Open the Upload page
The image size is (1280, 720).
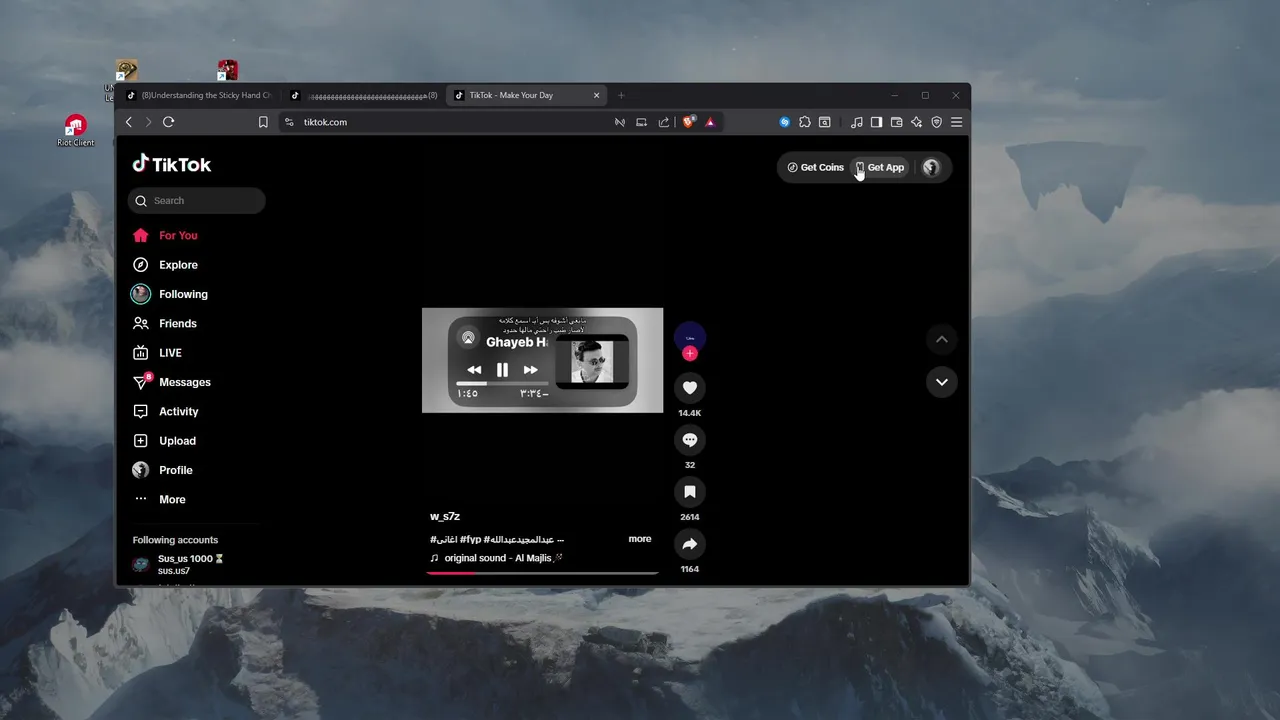click(164, 441)
